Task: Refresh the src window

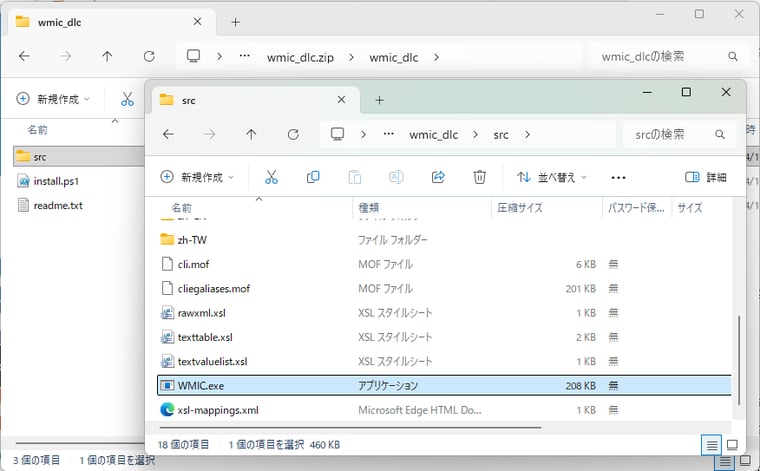Action: click(293, 134)
